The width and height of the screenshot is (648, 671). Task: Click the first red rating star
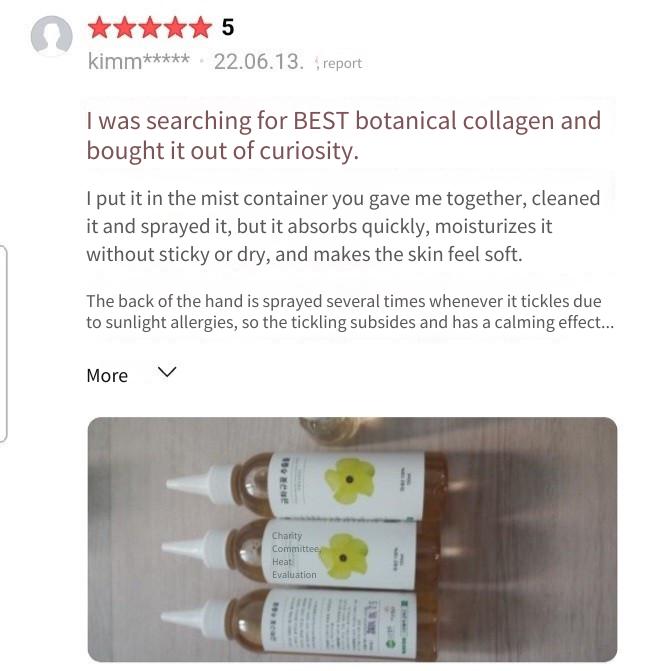pyautogui.click(x=100, y=28)
